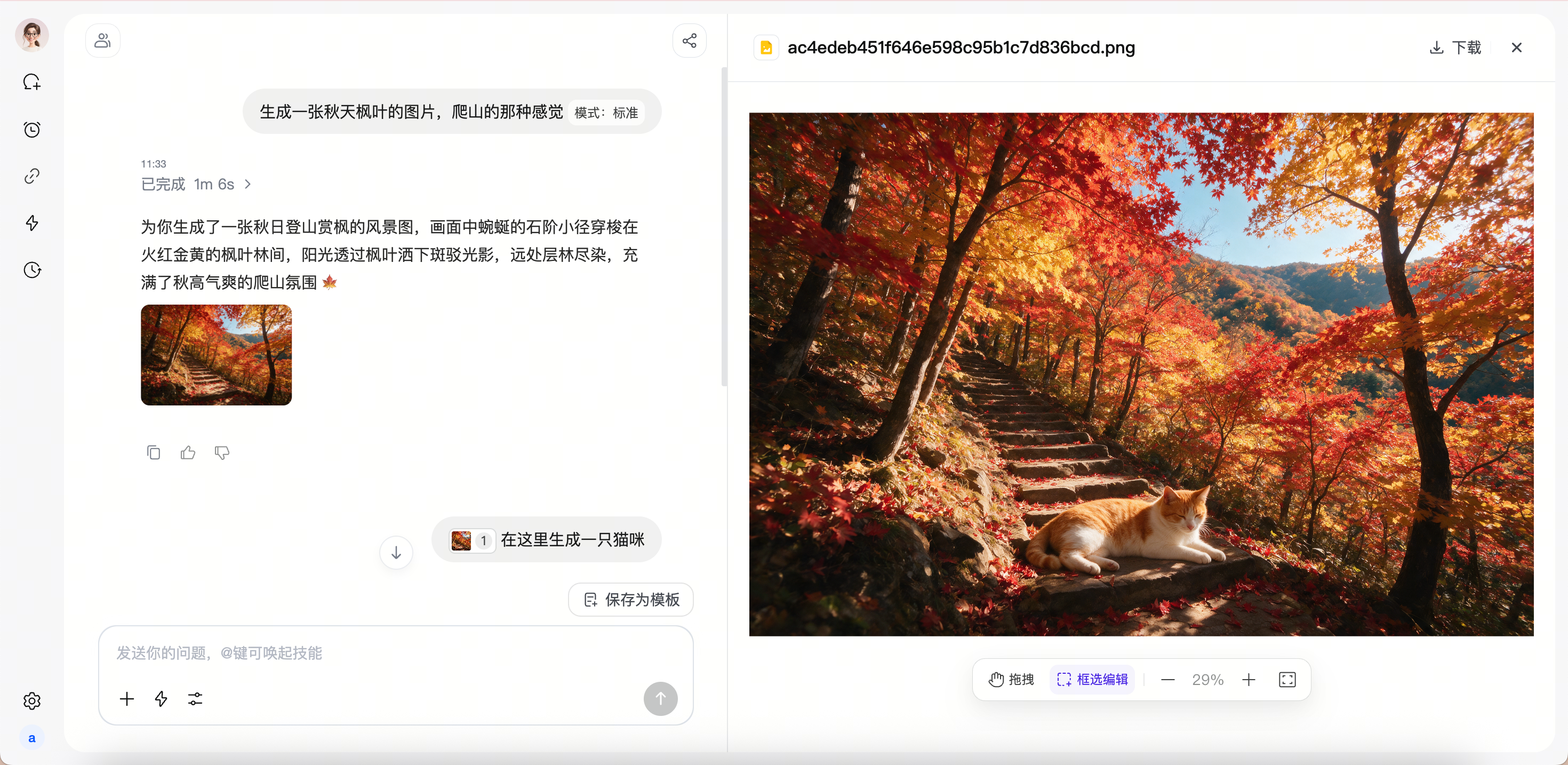Viewport: 1568px width, 765px height.
Task: Open the group members icon
Action: coord(103,41)
